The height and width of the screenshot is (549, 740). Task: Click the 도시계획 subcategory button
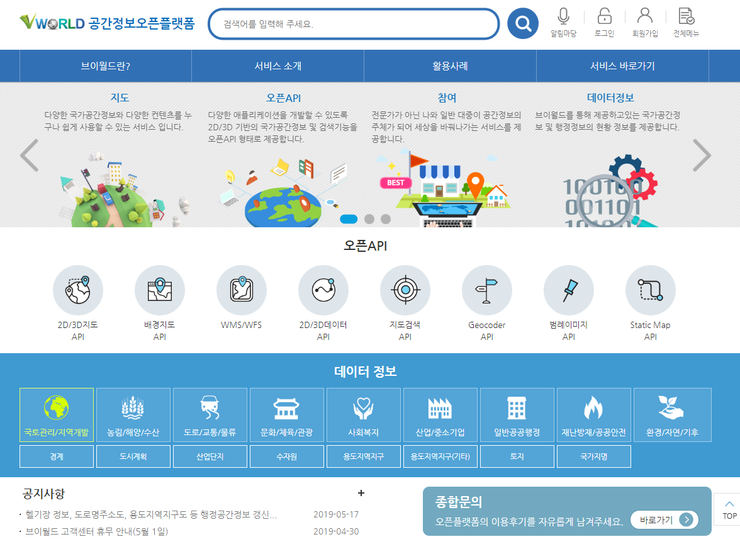(133, 456)
